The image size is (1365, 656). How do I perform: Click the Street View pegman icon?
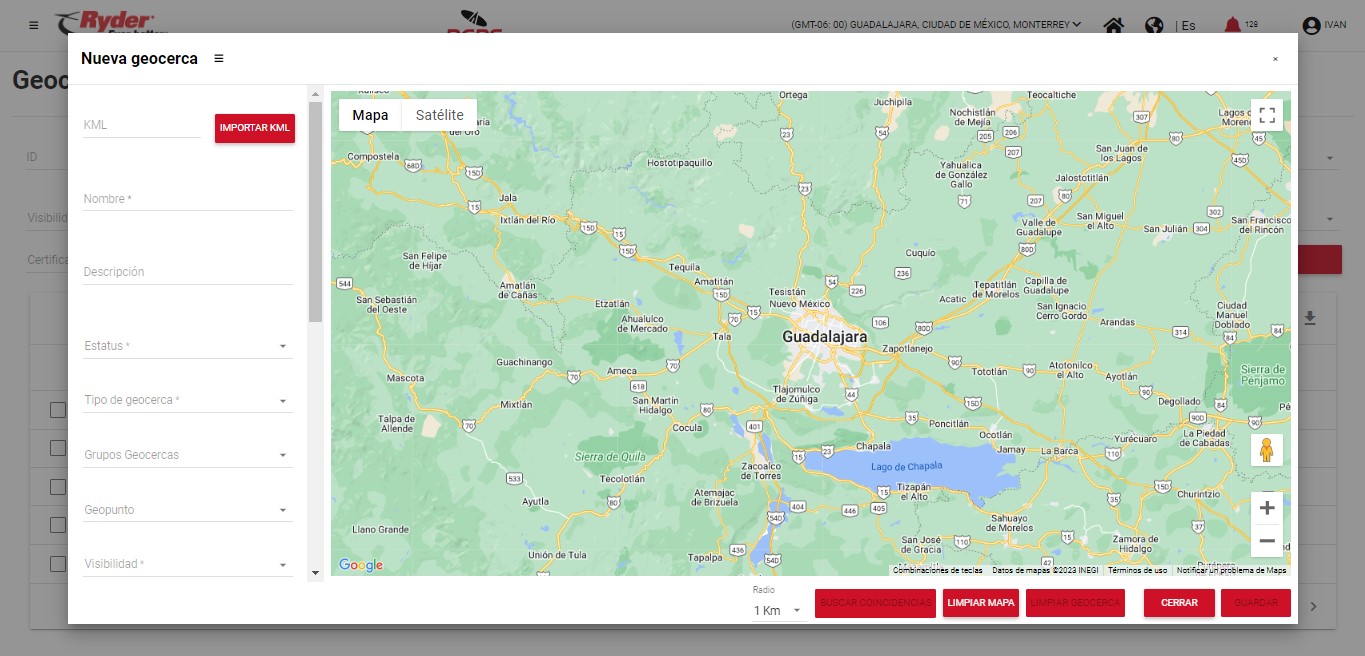[x=1266, y=451]
